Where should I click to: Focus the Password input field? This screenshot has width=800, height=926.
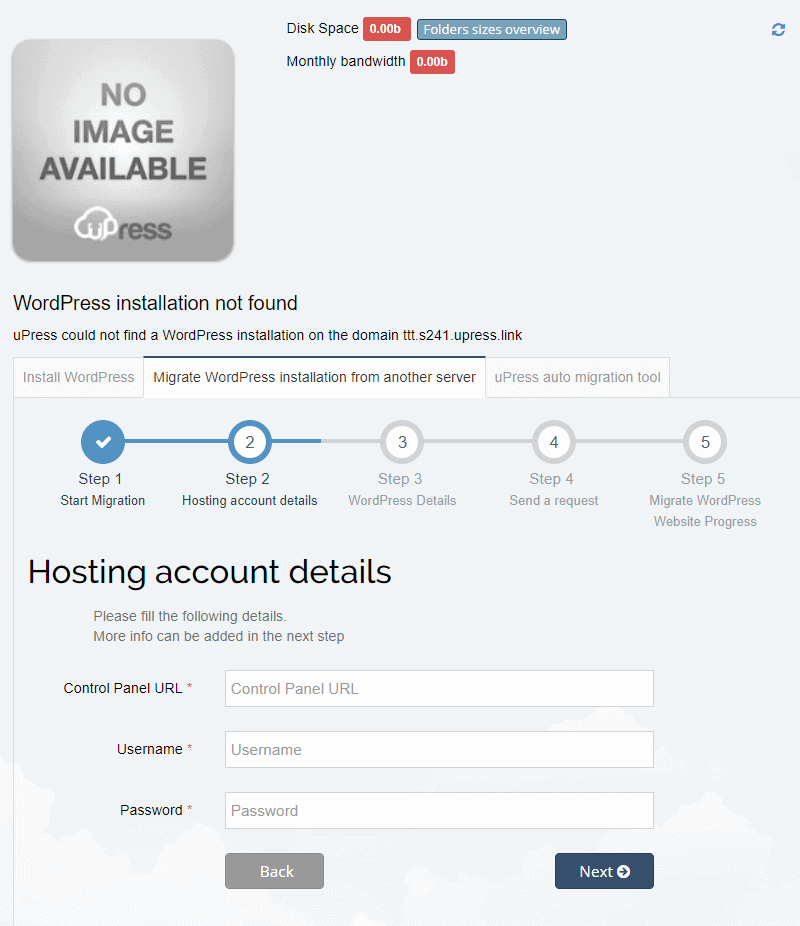[439, 810]
